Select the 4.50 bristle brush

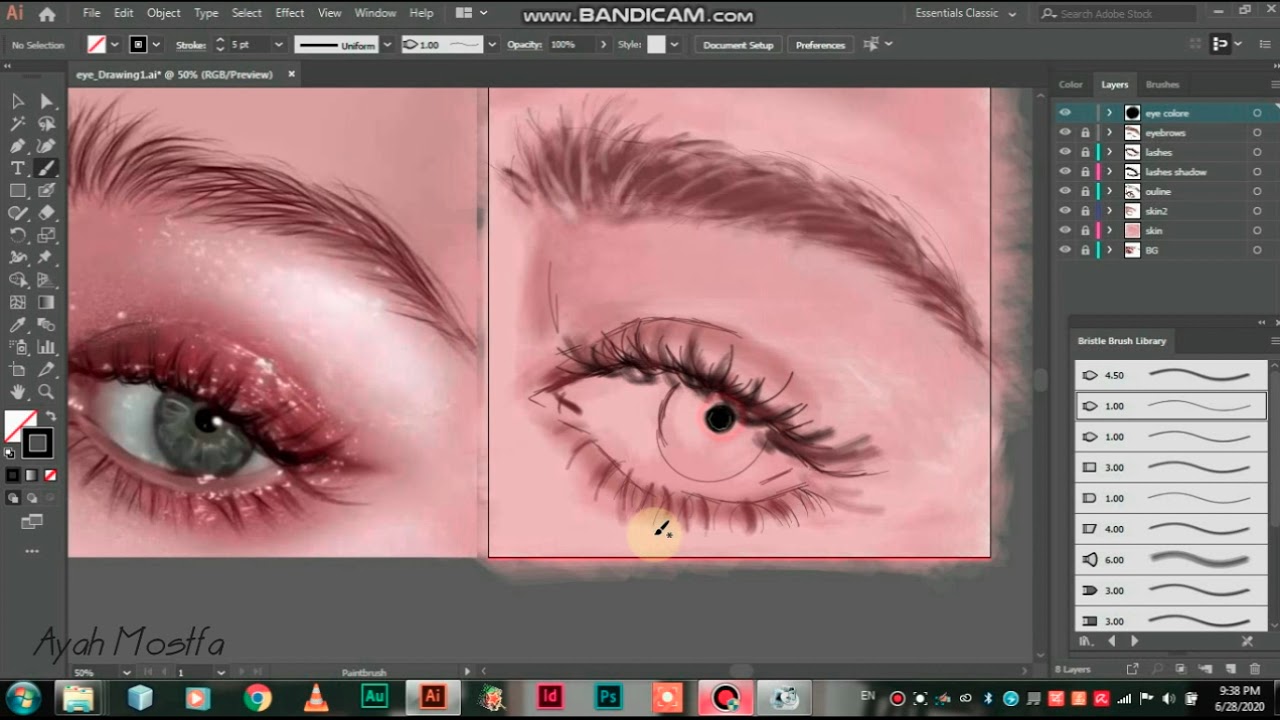[x=1171, y=375]
